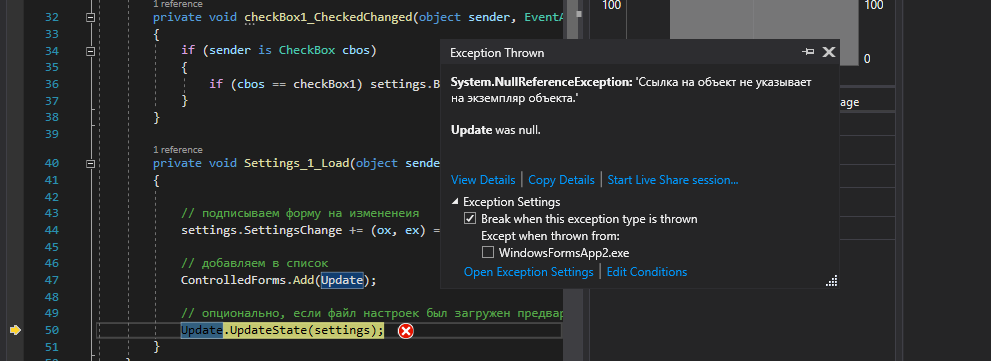The width and height of the screenshot is (991, 361).
Task: Click the UpdateState(settings) call text
Action: click(303, 330)
